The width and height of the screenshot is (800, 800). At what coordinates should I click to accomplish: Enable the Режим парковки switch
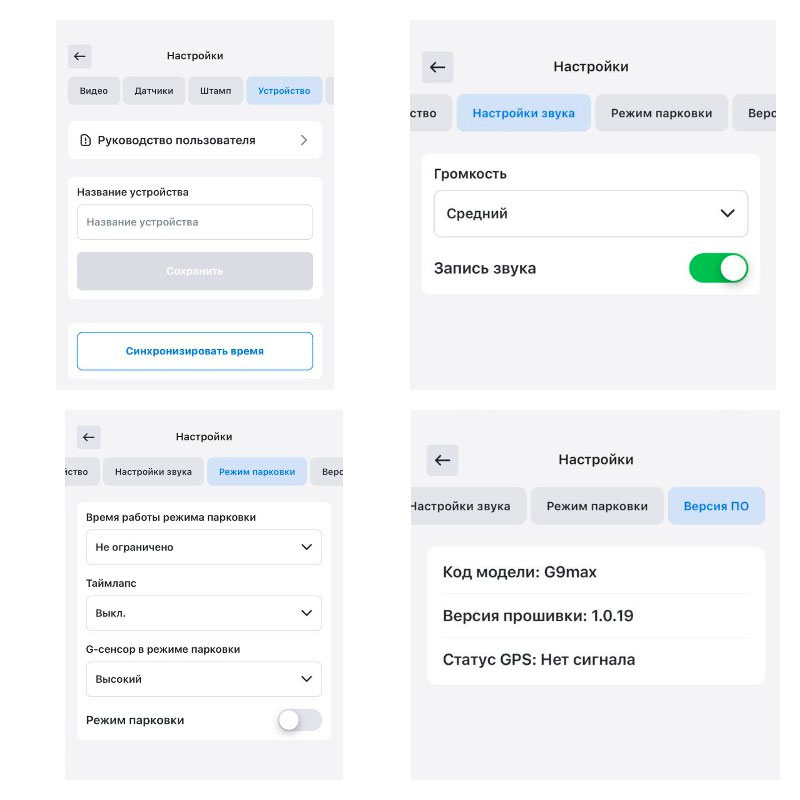pyautogui.click(x=300, y=720)
